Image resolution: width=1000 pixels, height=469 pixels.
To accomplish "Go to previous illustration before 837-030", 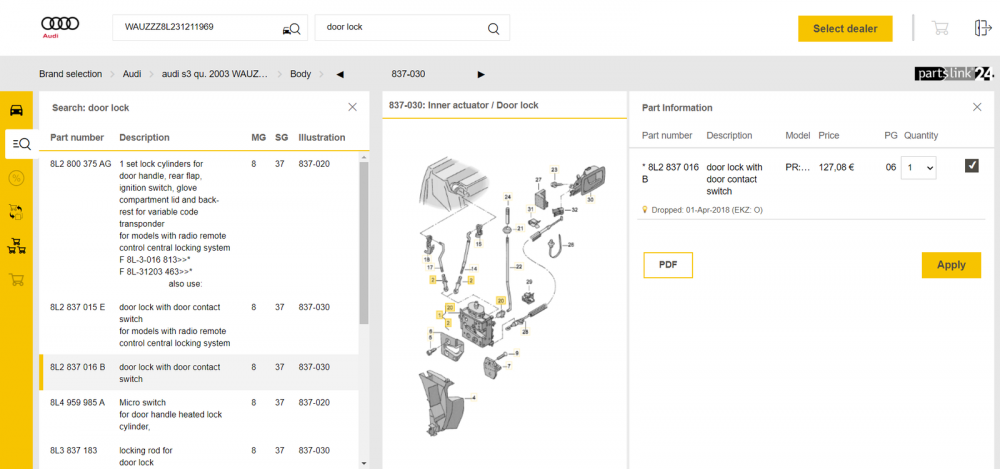I will [x=340, y=74].
